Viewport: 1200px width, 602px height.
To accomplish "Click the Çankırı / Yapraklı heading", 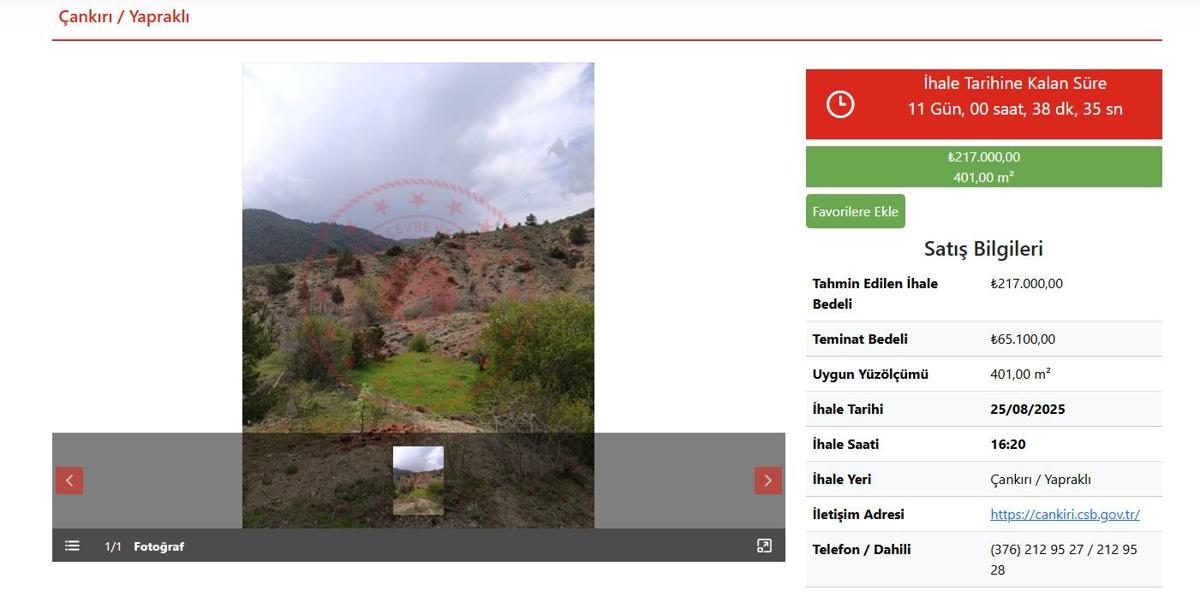I will coord(124,17).
